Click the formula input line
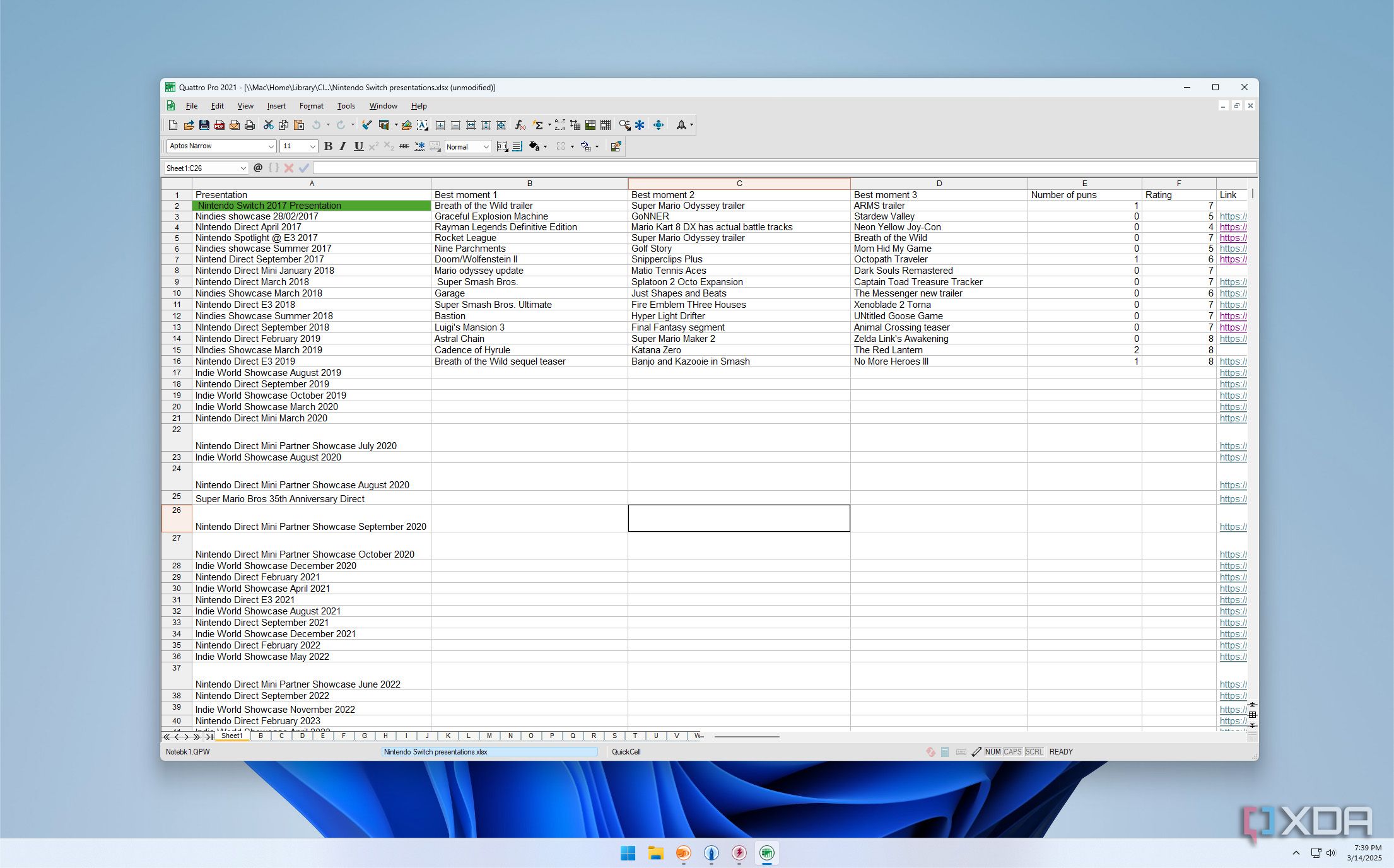 click(x=785, y=168)
